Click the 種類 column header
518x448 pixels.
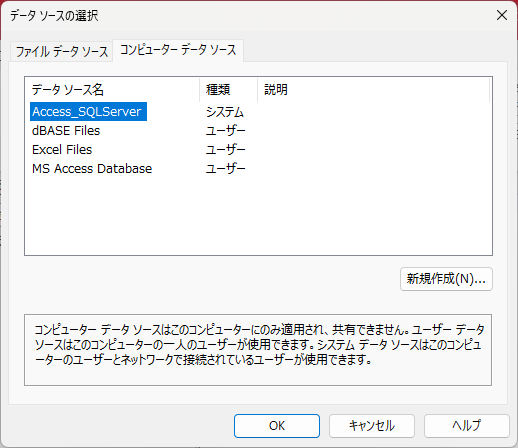(x=229, y=90)
